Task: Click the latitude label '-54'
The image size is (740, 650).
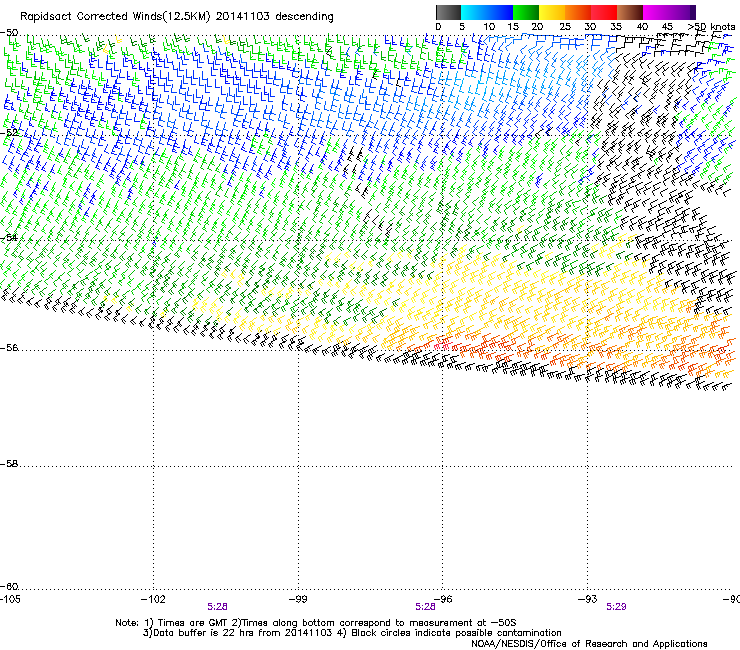Action: (x=9, y=237)
